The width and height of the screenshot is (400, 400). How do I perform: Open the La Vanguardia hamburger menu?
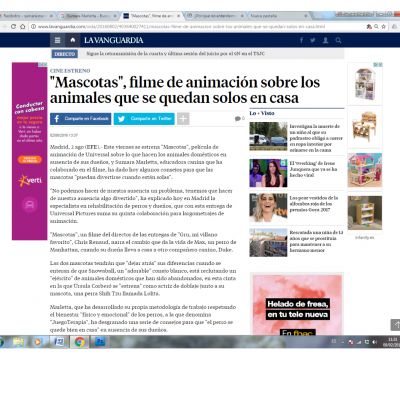coord(57,40)
